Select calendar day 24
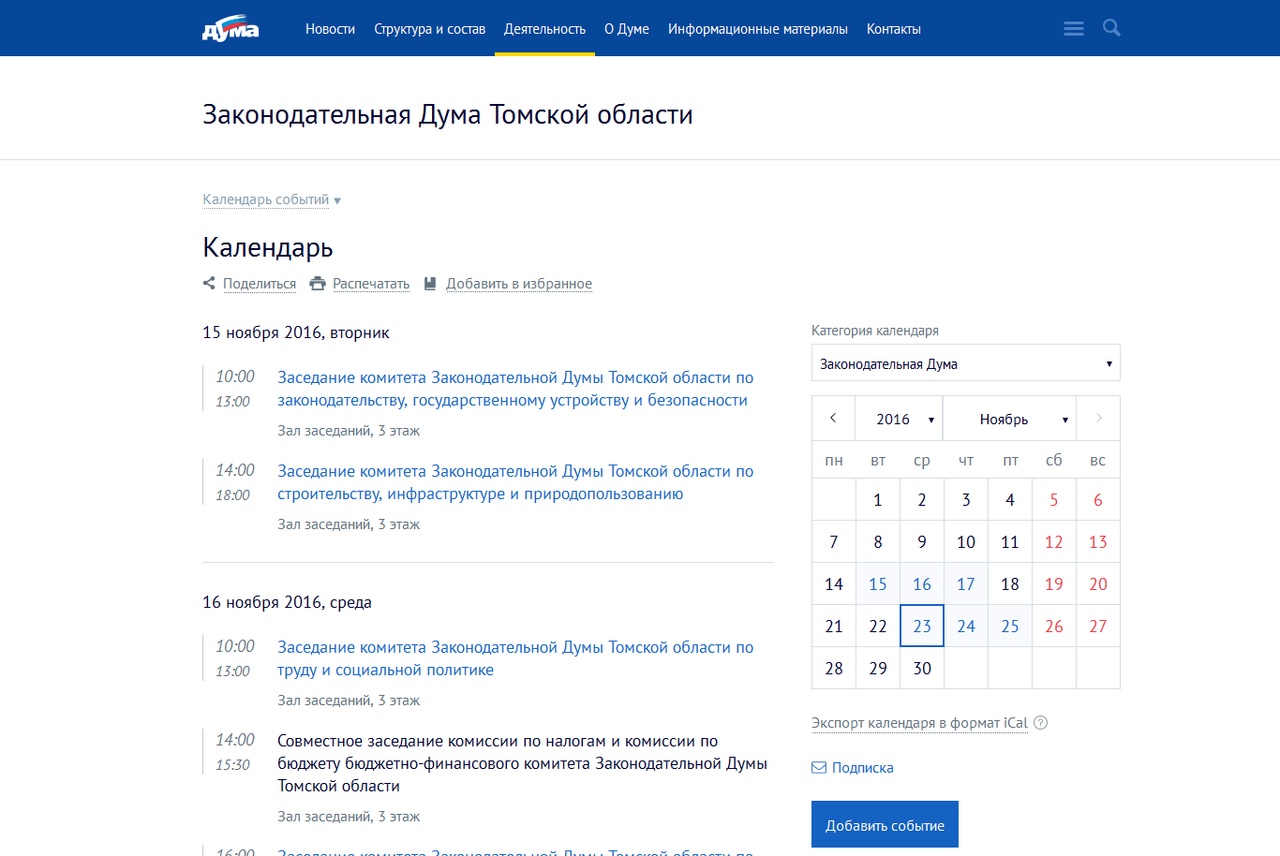The width and height of the screenshot is (1280, 856). click(x=966, y=626)
